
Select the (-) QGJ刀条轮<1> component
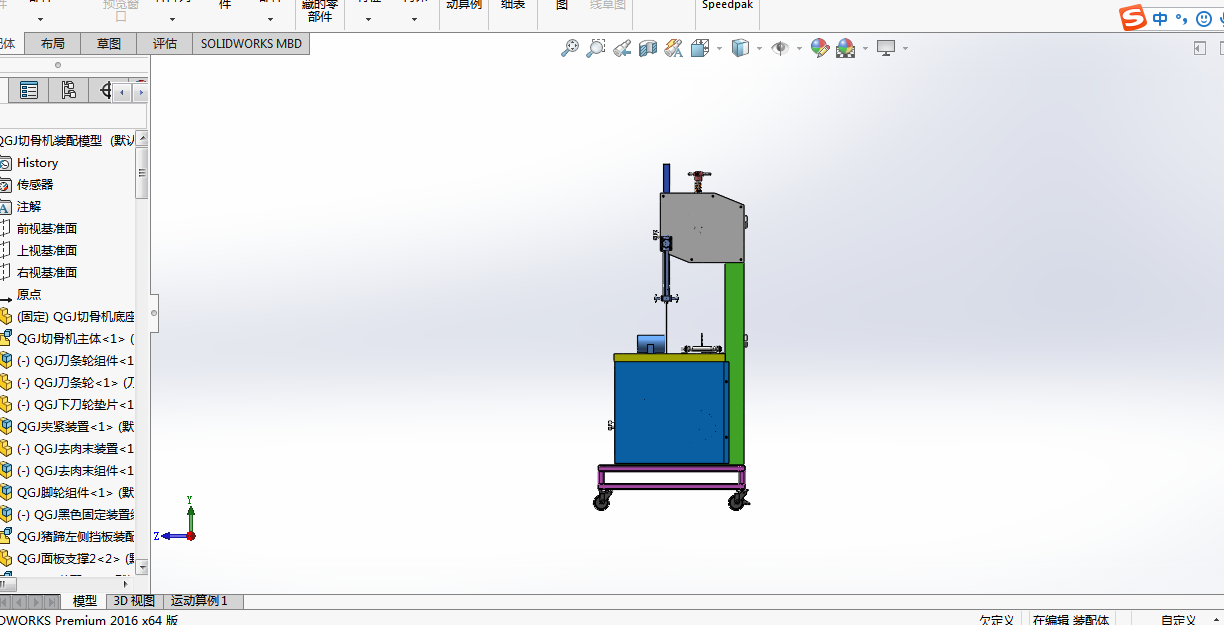coord(75,383)
